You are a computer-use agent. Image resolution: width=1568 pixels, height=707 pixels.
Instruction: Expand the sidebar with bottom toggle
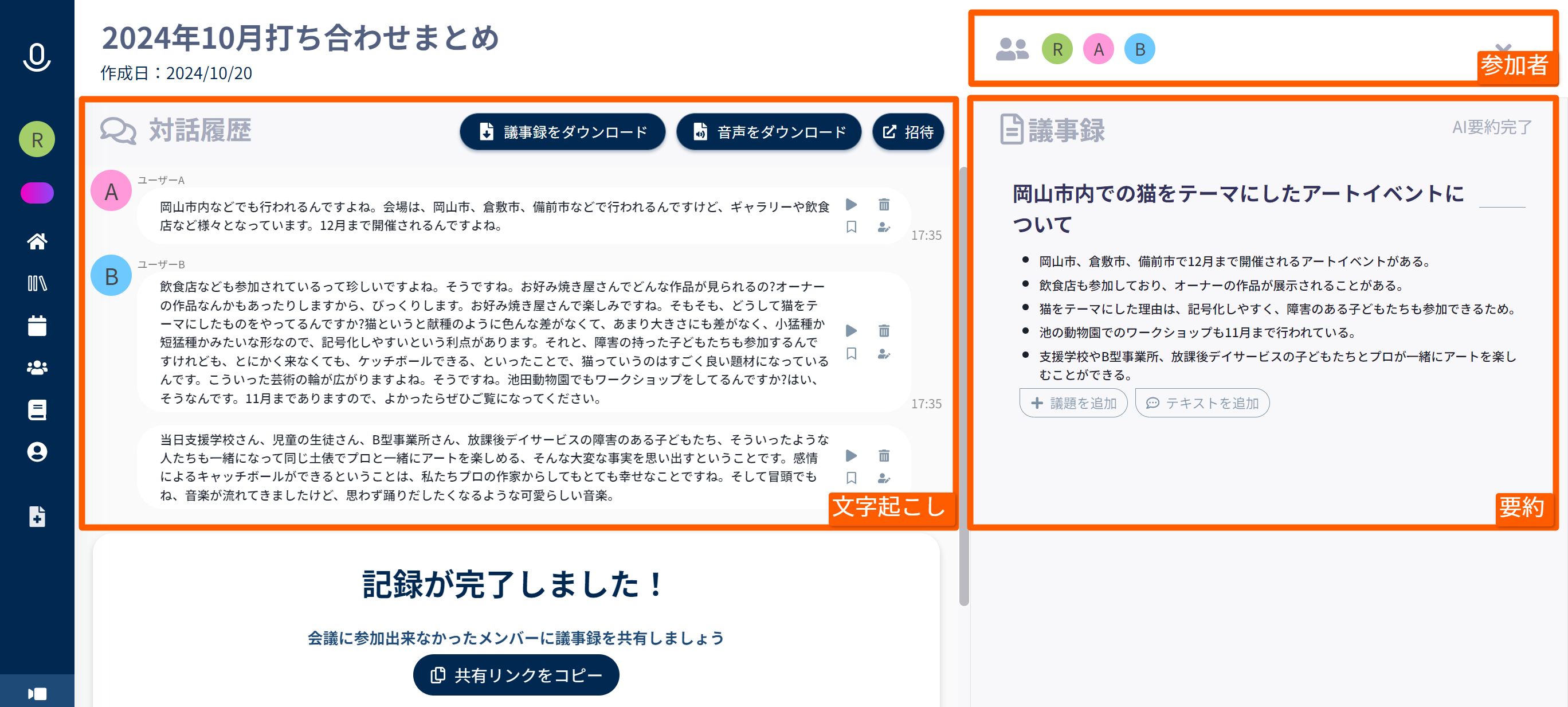click(x=37, y=694)
